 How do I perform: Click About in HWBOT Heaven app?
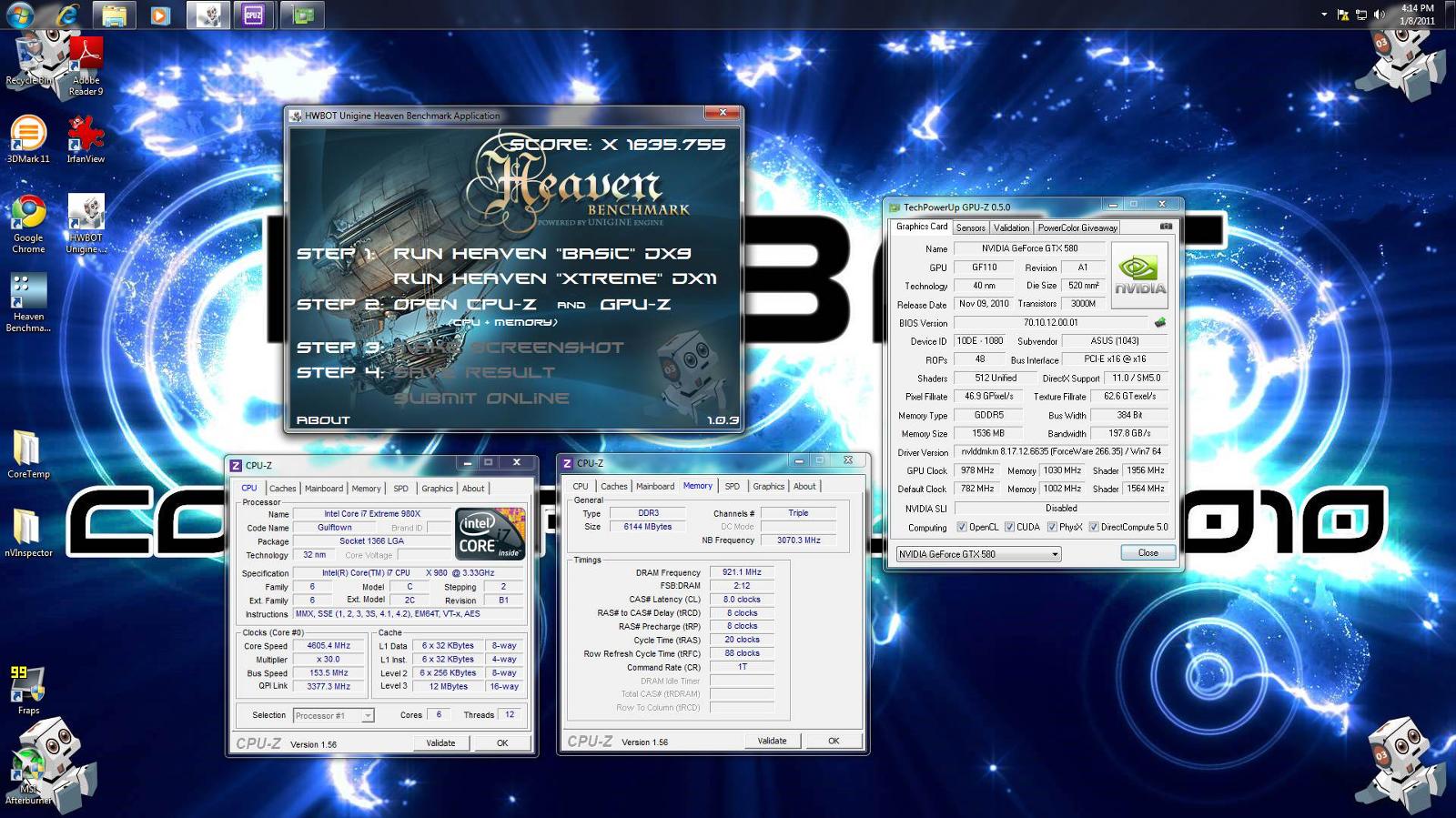tap(323, 420)
